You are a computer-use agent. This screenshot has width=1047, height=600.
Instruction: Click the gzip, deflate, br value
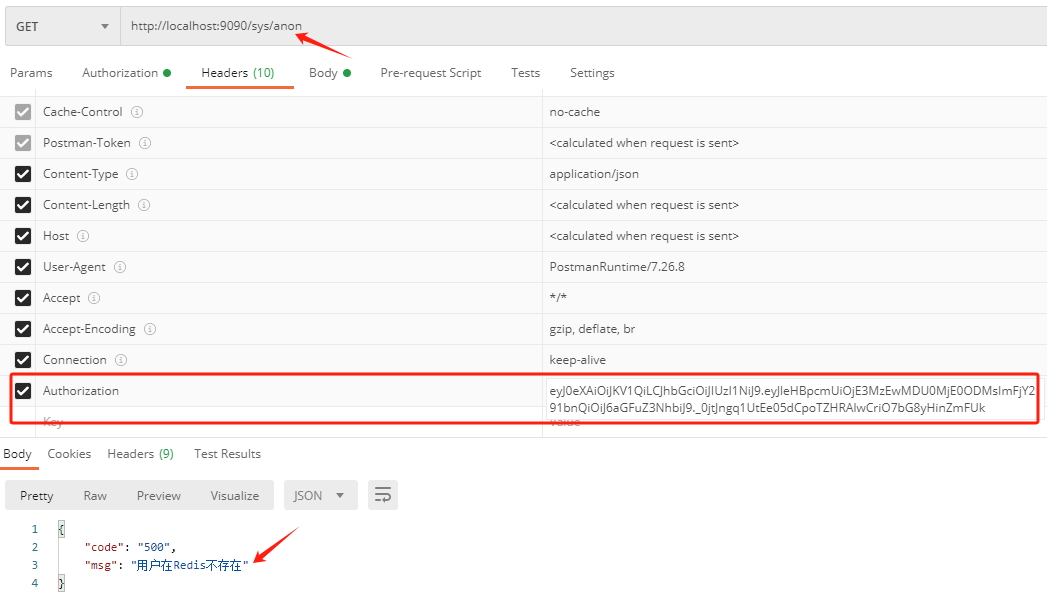pos(592,329)
